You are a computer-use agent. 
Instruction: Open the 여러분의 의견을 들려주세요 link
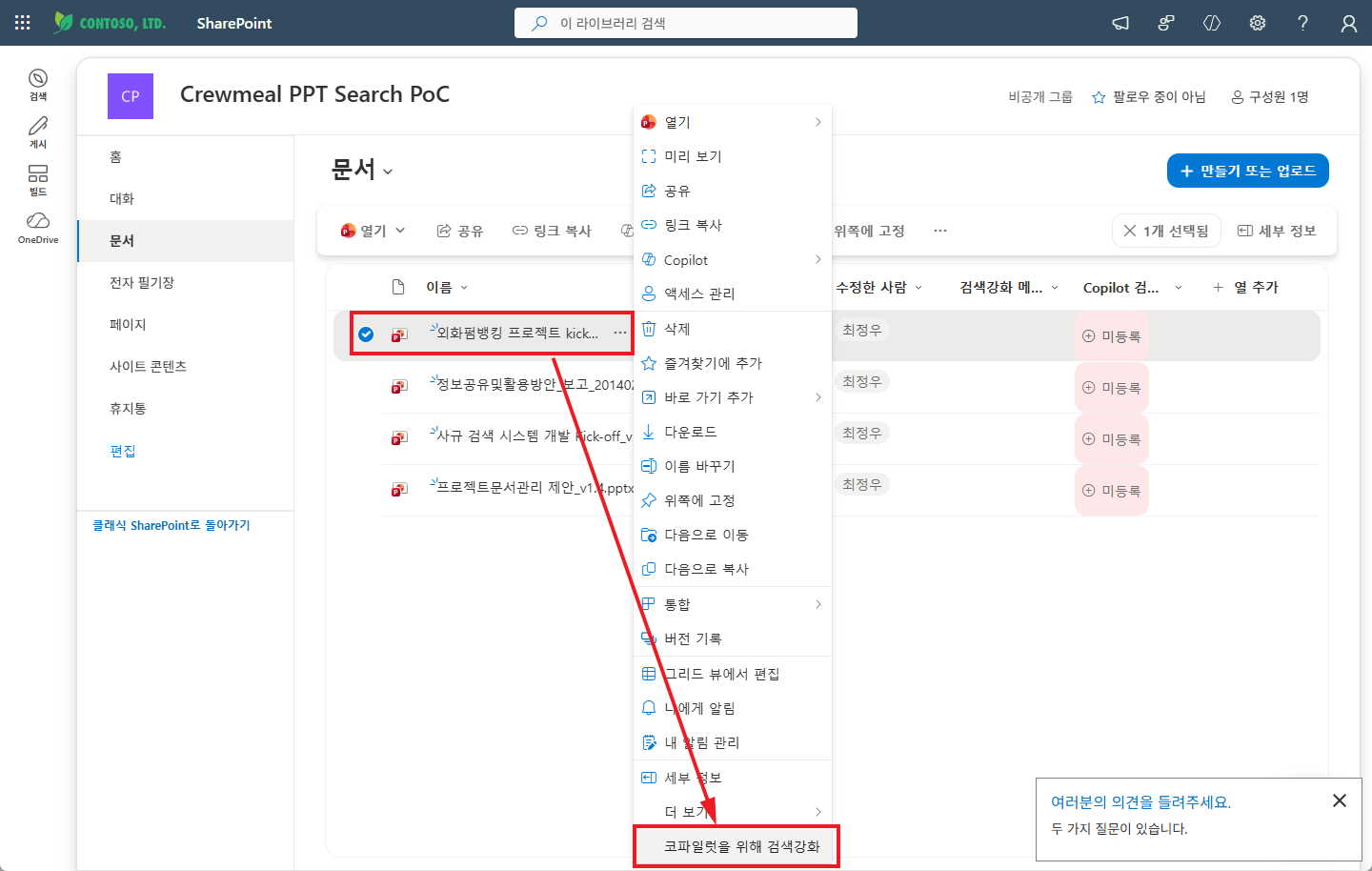click(x=1140, y=802)
